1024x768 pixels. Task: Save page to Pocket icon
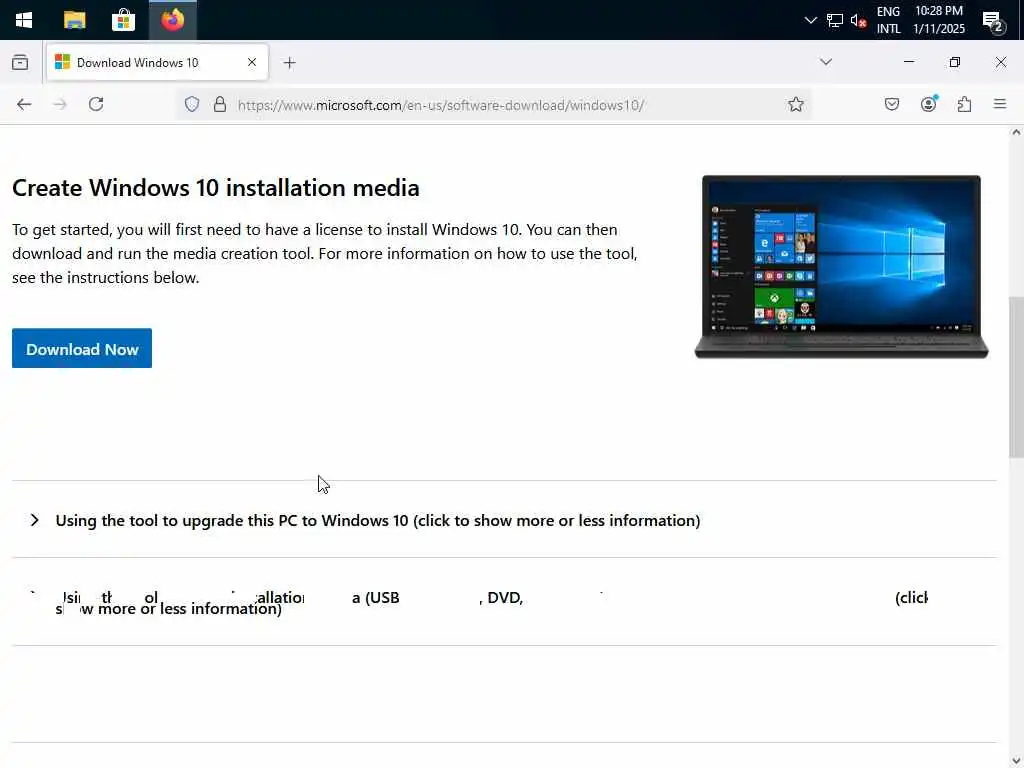point(891,104)
